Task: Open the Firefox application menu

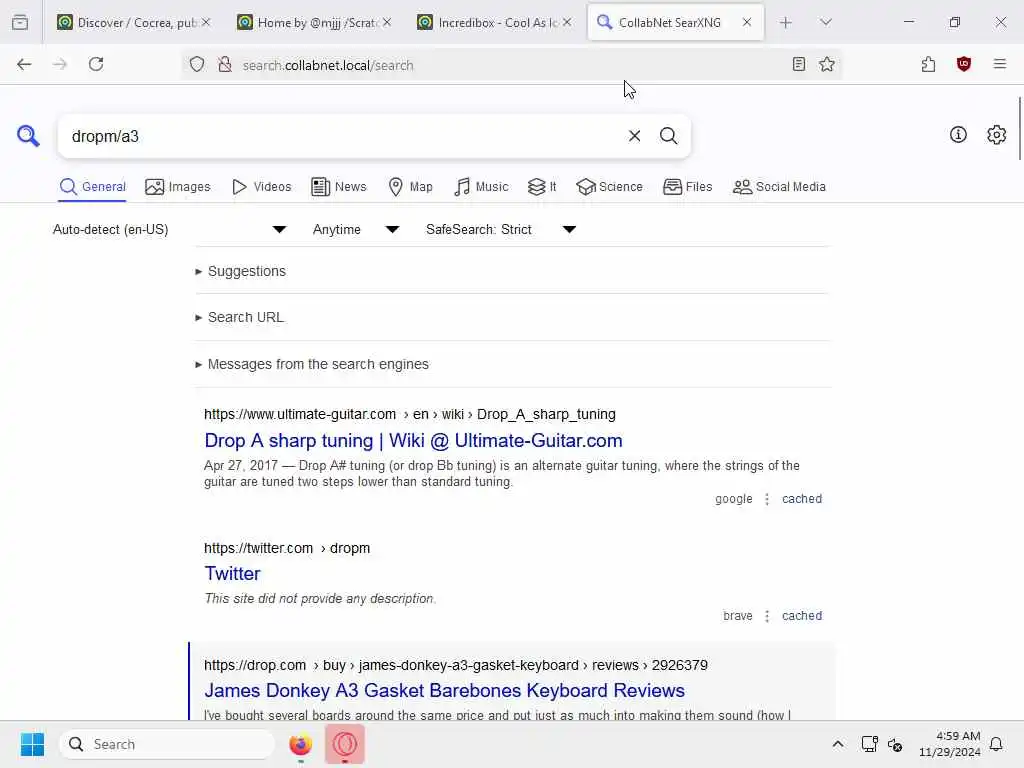Action: pos(999,64)
